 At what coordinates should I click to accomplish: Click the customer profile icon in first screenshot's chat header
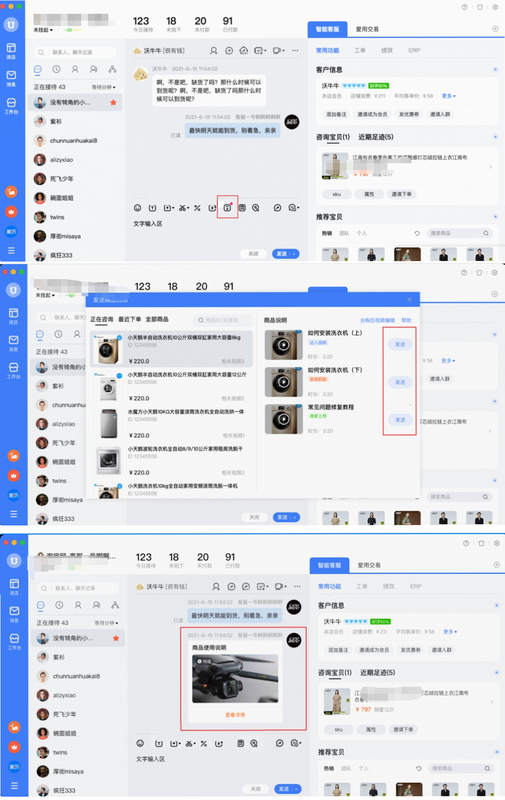click(x=214, y=51)
